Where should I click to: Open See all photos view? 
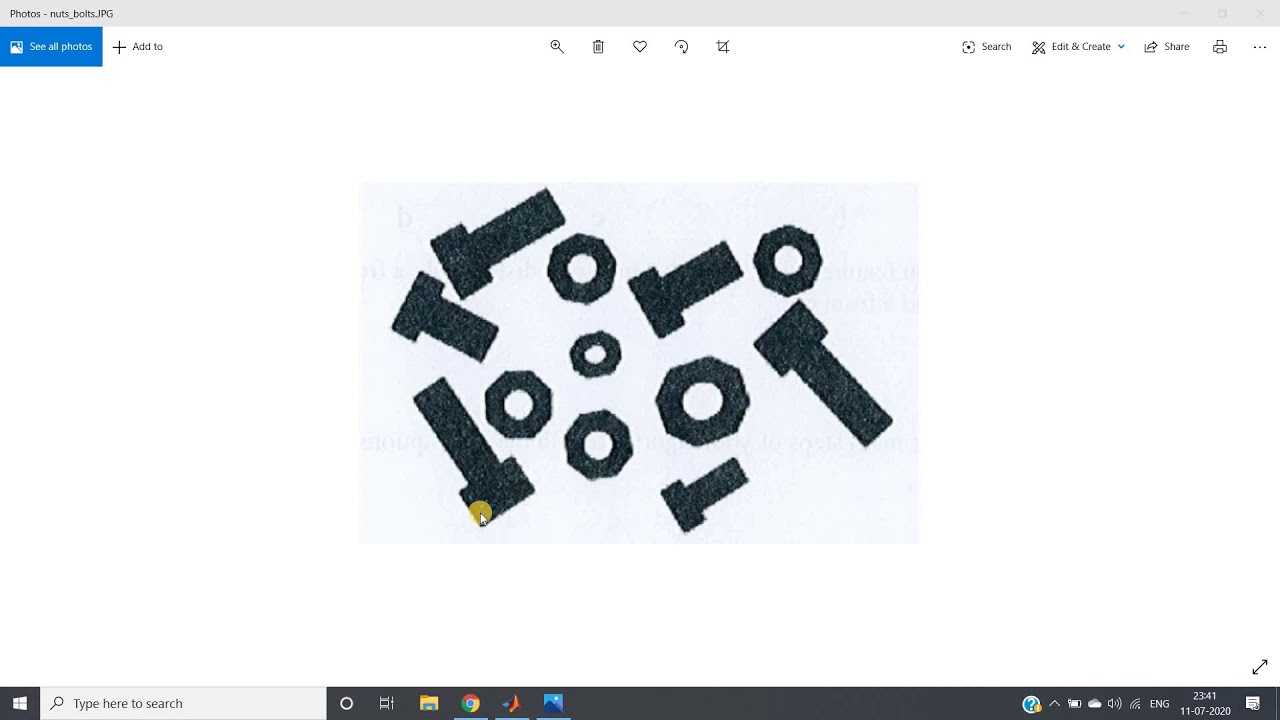(51, 47)
